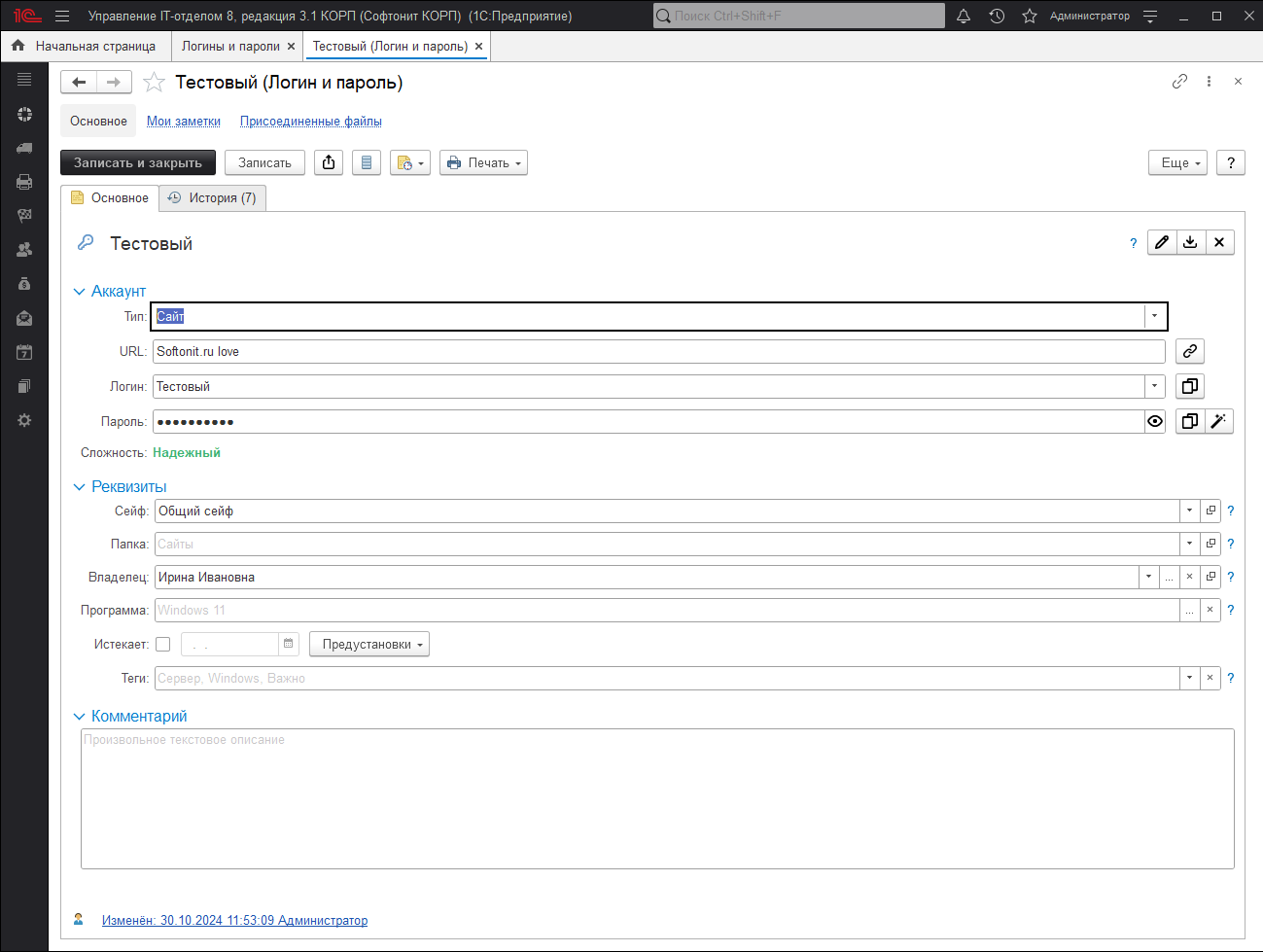Open the Печать dropdown menu
Image resolution: width=1263 pixels, height=952 pixels.
tap(483, 162)
